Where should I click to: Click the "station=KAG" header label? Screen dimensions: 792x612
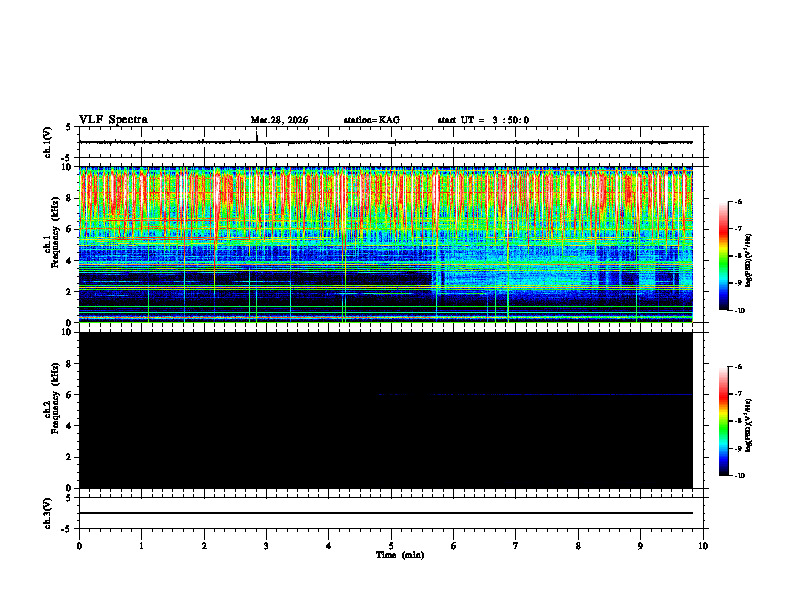[372, 120]
